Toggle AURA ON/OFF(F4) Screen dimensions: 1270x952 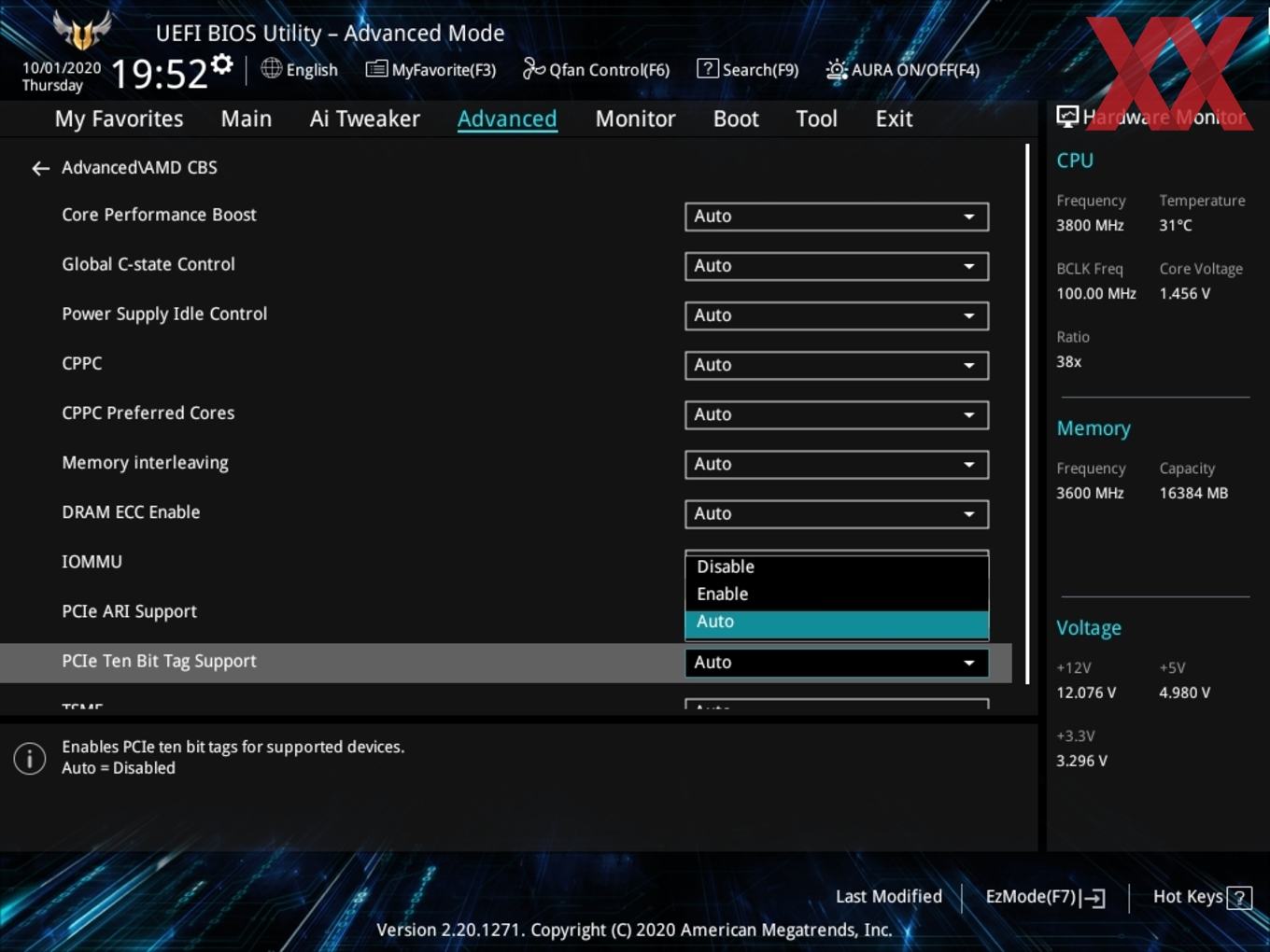coord(903,70)
